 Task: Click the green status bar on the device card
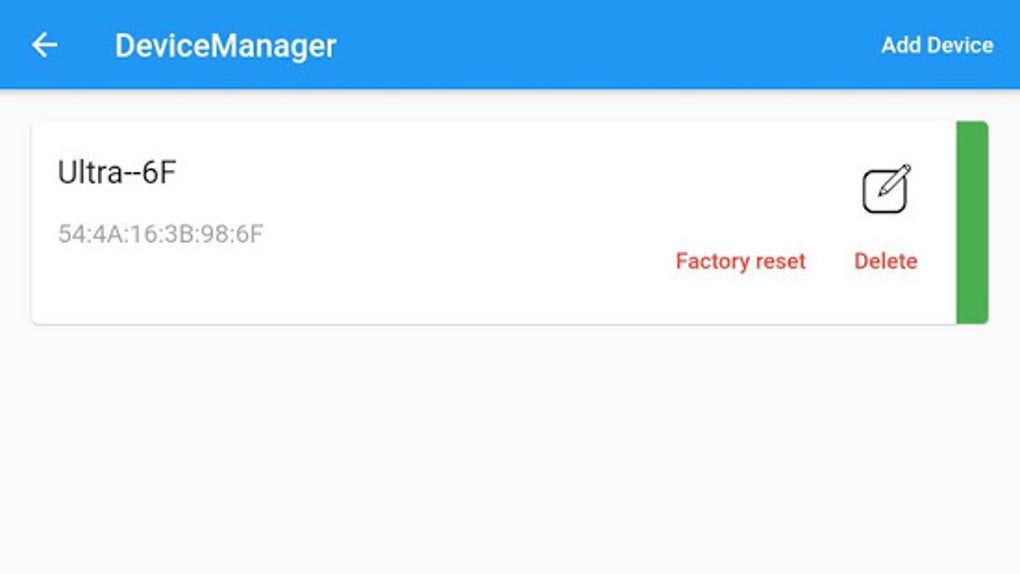coord(972,223)
